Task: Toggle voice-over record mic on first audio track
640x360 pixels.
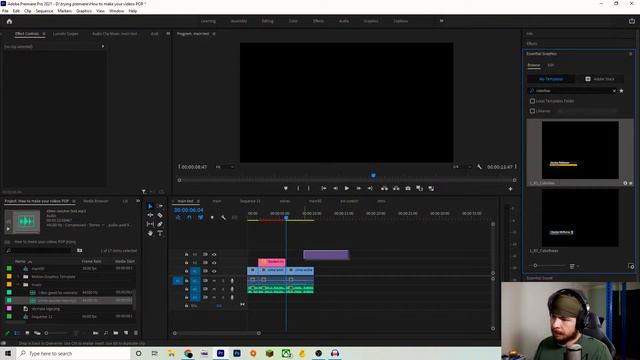Action: (x=232, y=280)
